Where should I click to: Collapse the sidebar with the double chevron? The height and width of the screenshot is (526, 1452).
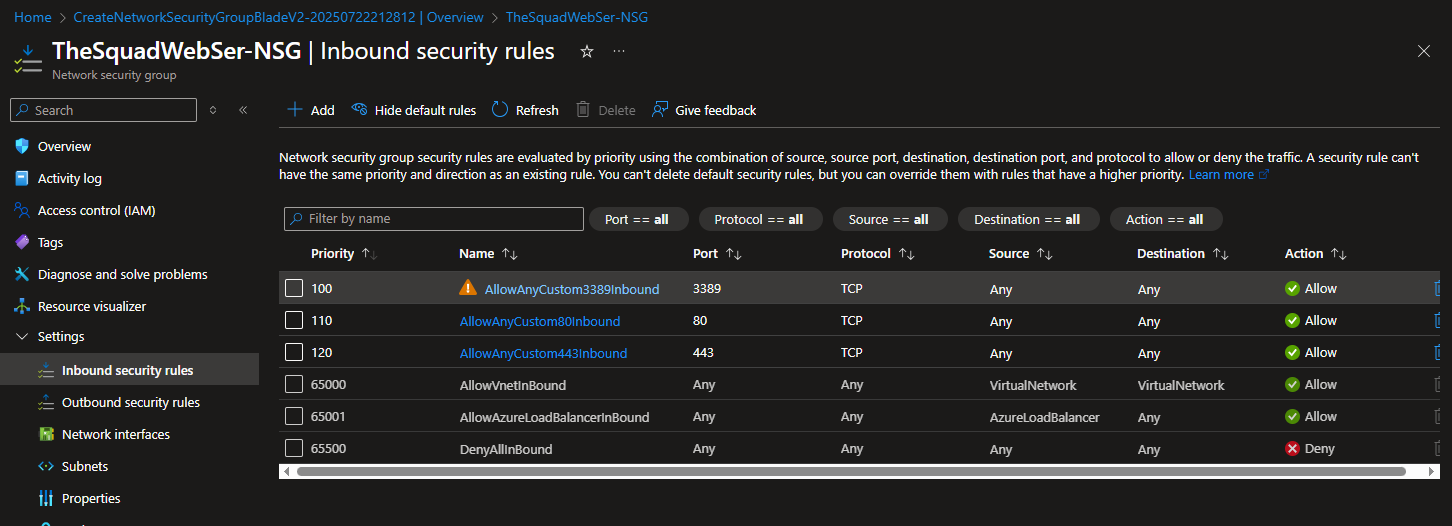[243, 110]
